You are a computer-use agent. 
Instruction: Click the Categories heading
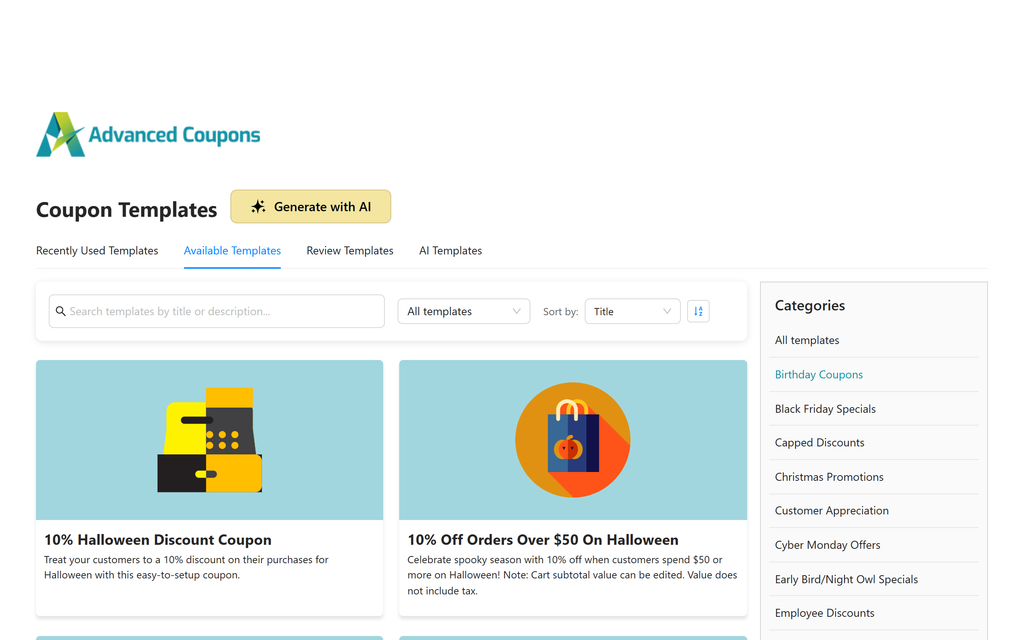[810, 306]
